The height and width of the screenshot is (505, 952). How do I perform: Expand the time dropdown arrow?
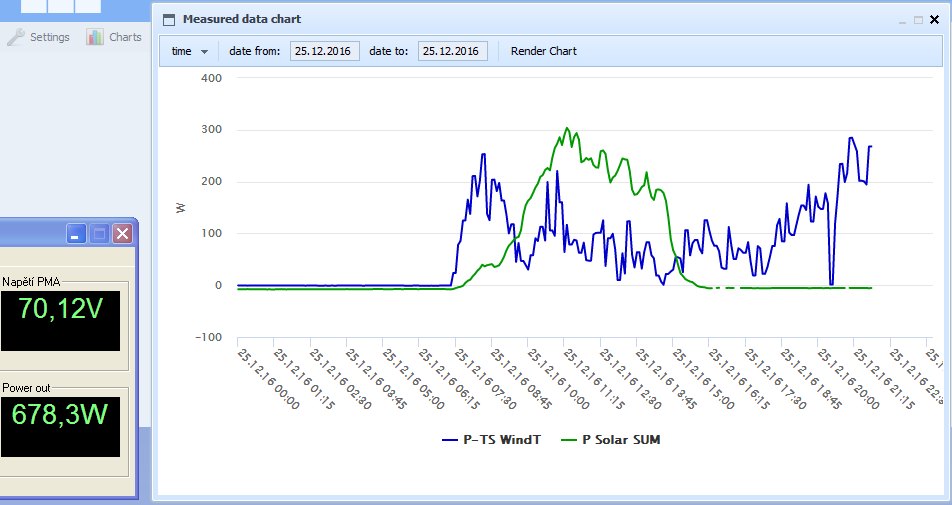point(205,51)
